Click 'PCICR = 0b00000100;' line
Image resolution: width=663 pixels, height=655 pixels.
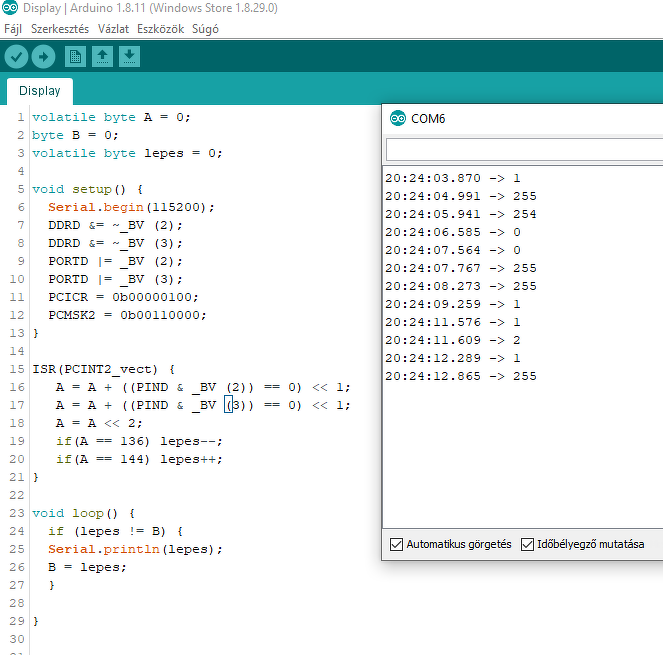[123, 297]
